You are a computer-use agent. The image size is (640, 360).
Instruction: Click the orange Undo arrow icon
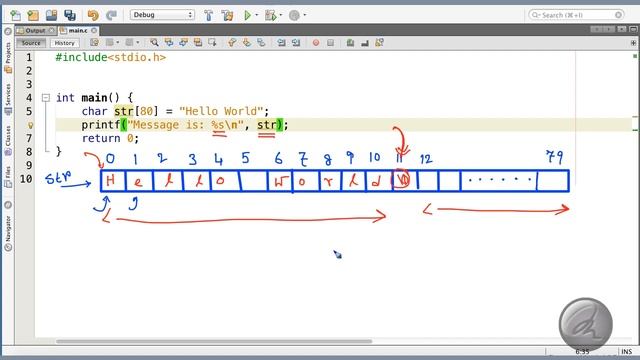pyautogui.click(x=93, y=16)
